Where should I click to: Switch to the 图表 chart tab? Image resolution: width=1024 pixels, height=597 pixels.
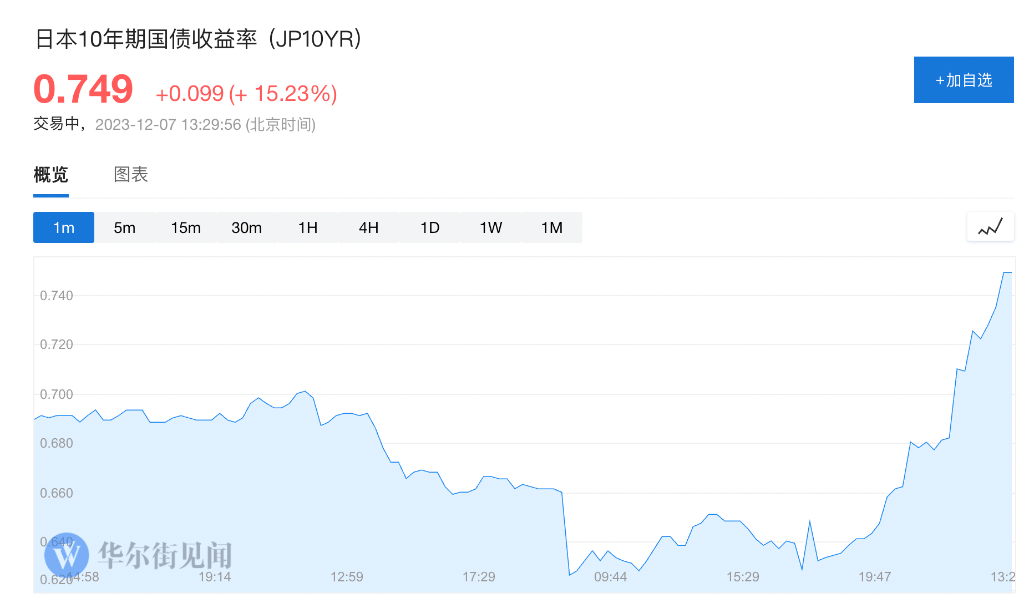(131, 174)
